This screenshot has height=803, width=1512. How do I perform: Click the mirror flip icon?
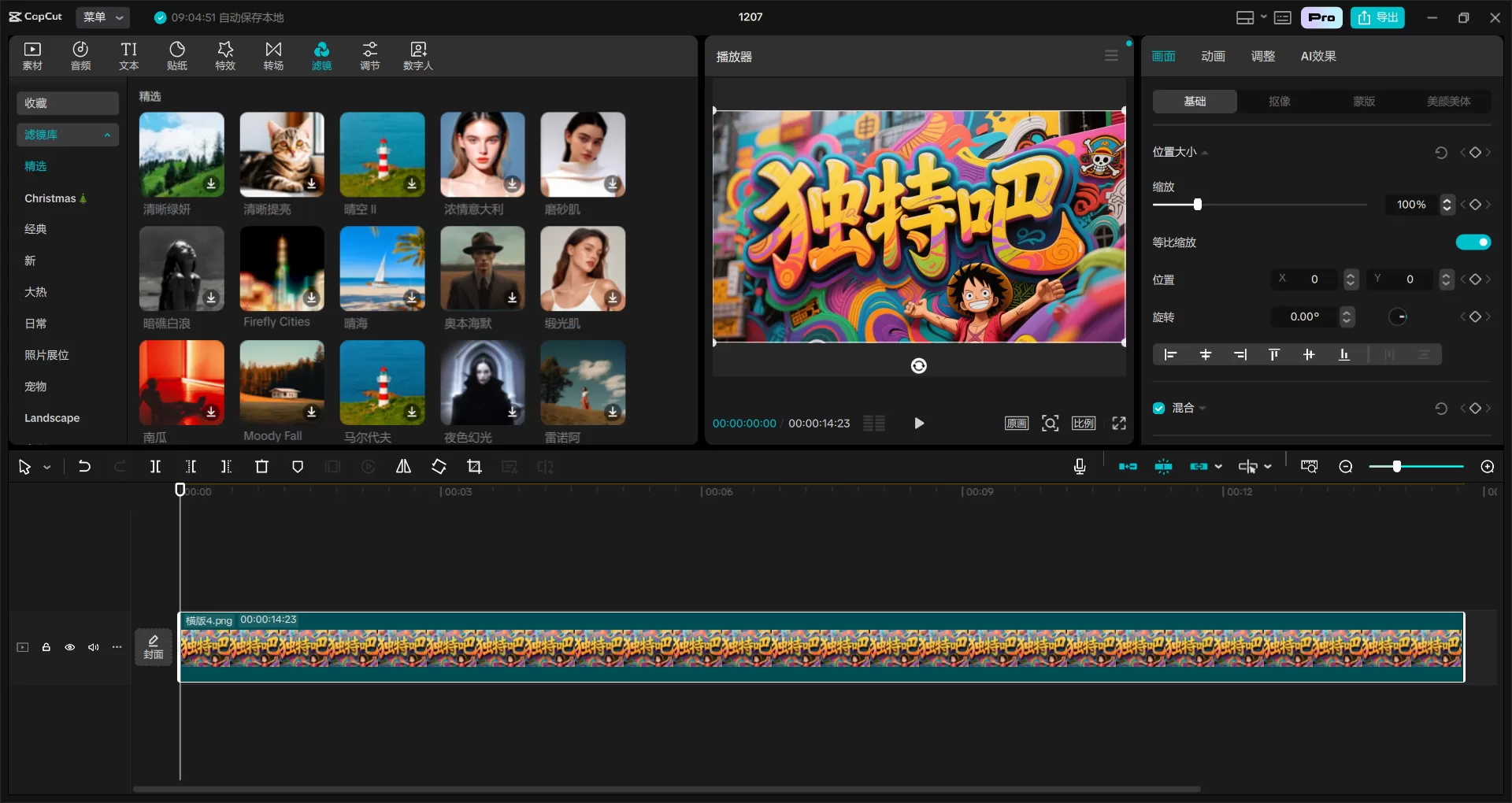403,467
